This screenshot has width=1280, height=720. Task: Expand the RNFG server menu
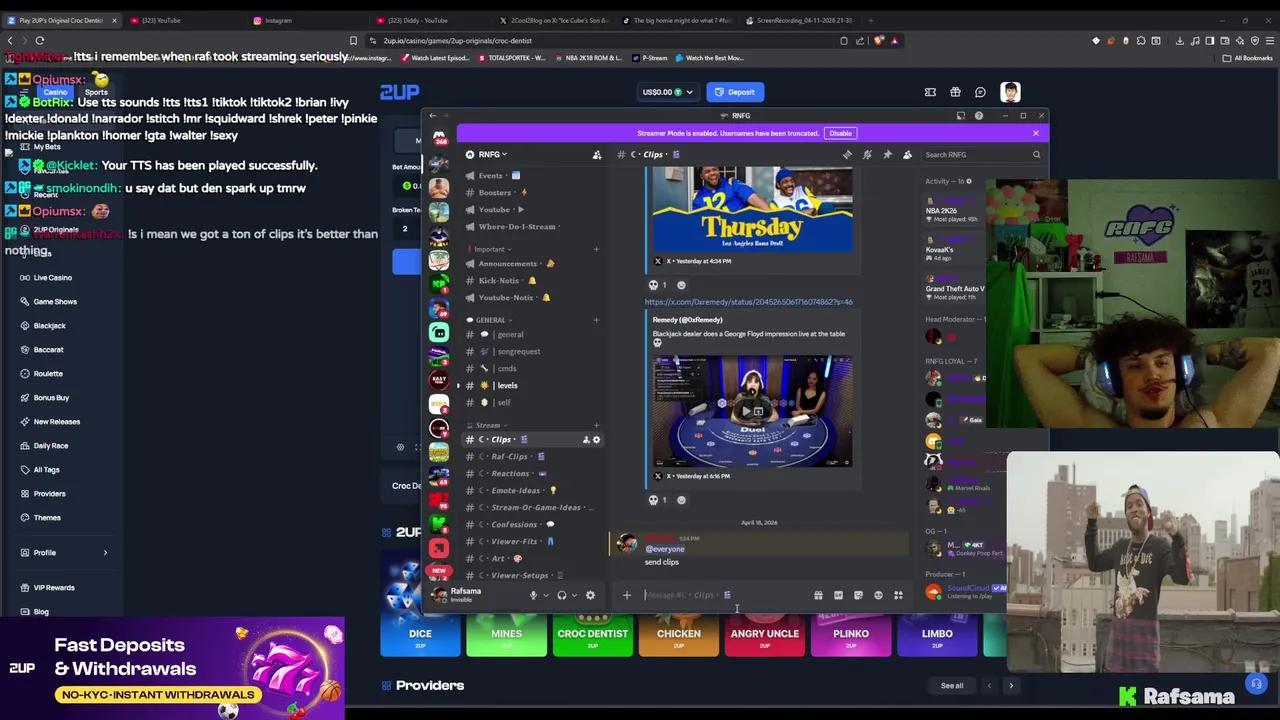(493, 154)
